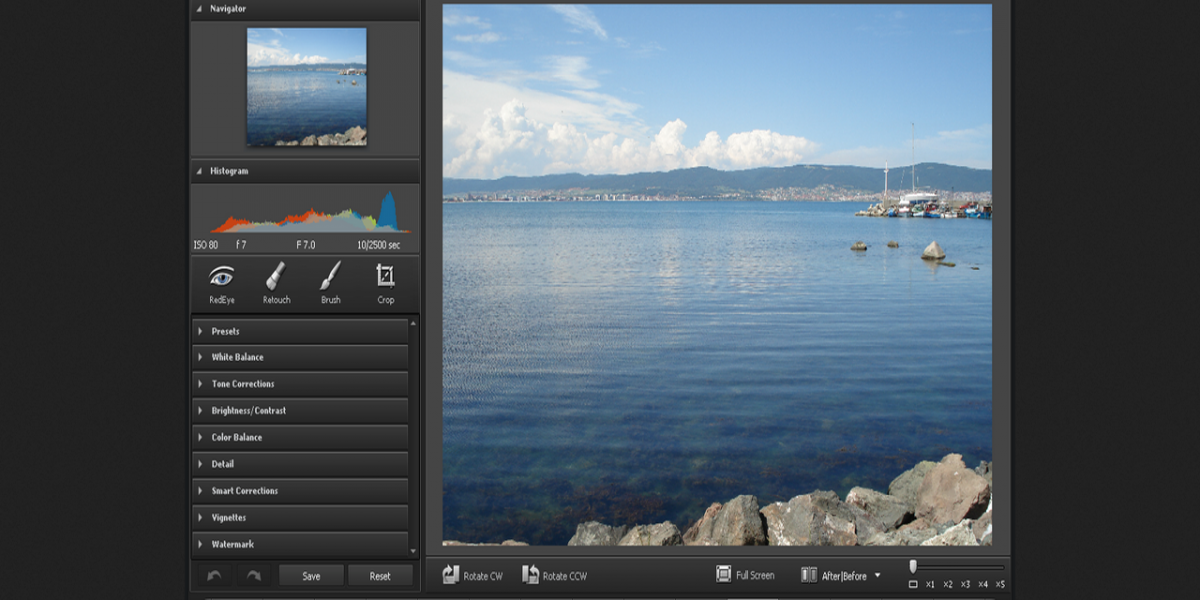Rotate the image counter-clockwise

click(x=554, y=575)
